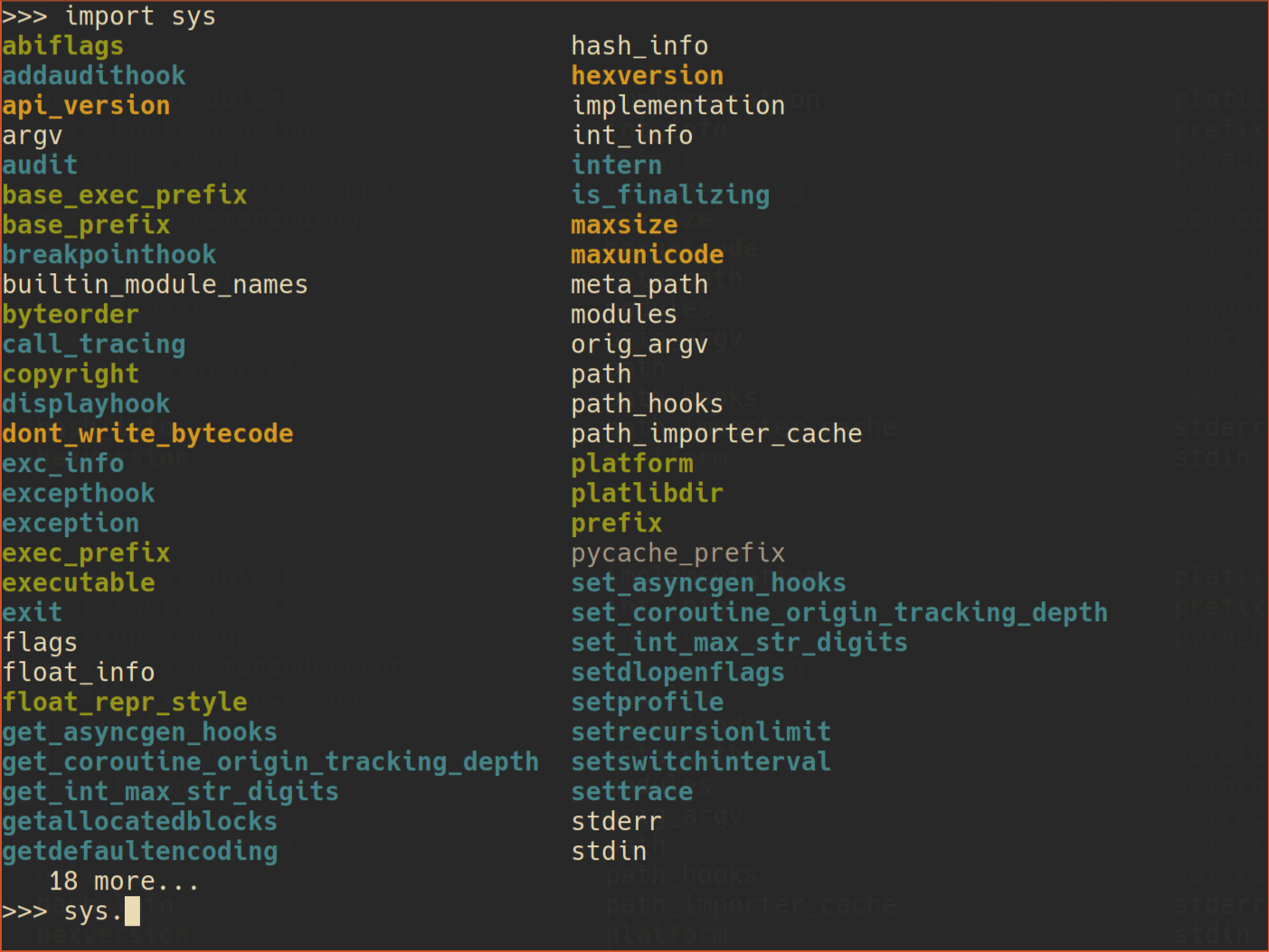1269x952 pixels.
Task: Click builtin_module_names entry
Action: pos(155,285)
